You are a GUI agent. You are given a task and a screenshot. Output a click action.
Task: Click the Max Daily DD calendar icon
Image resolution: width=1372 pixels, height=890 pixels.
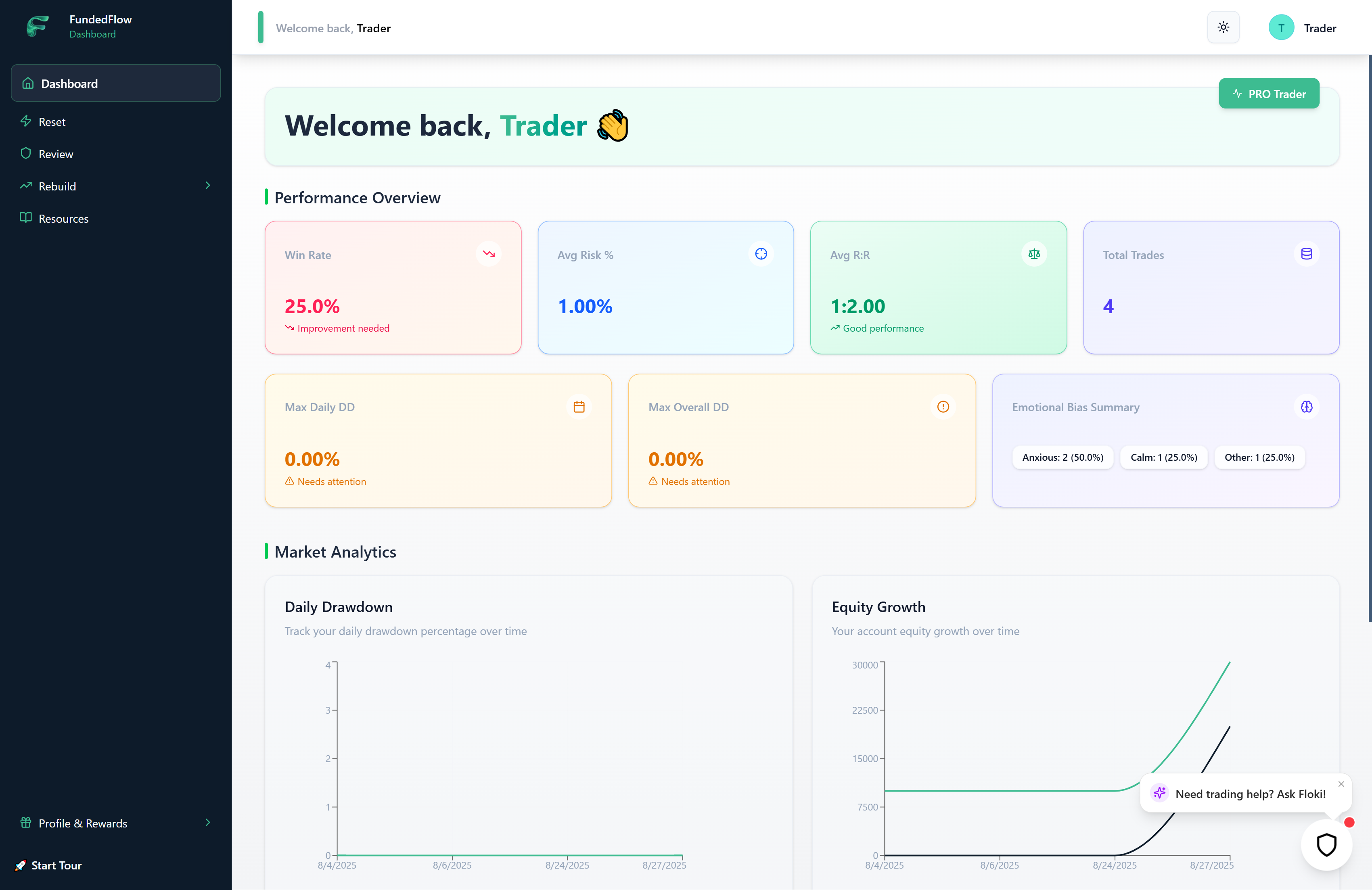[579, 407]
